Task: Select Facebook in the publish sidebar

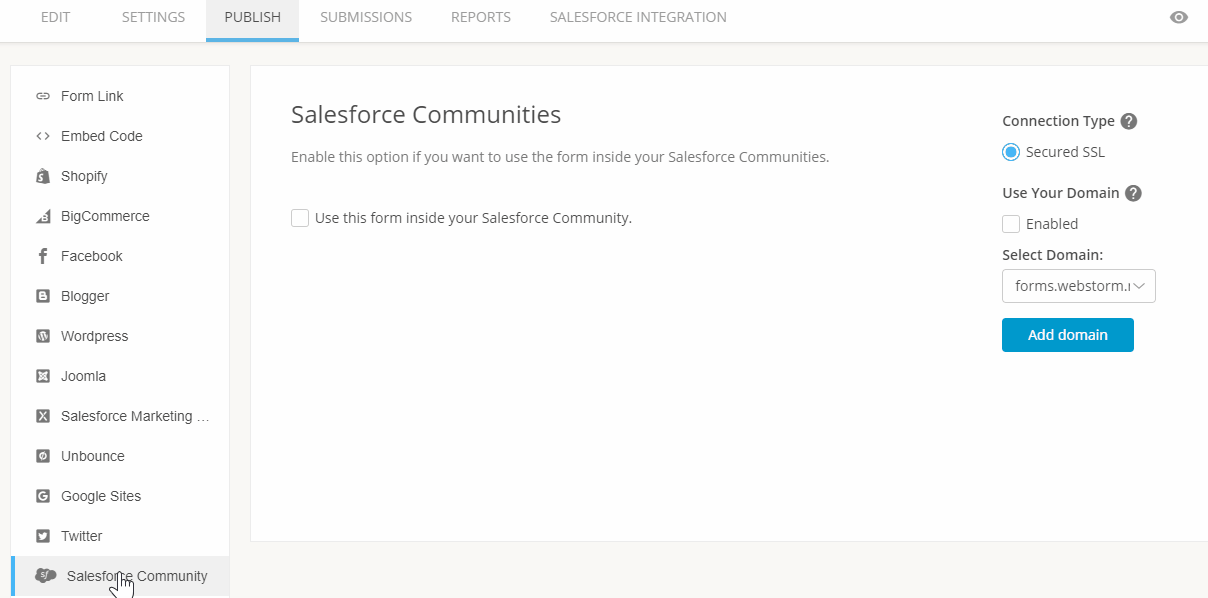Action: (x=120, y=256)
